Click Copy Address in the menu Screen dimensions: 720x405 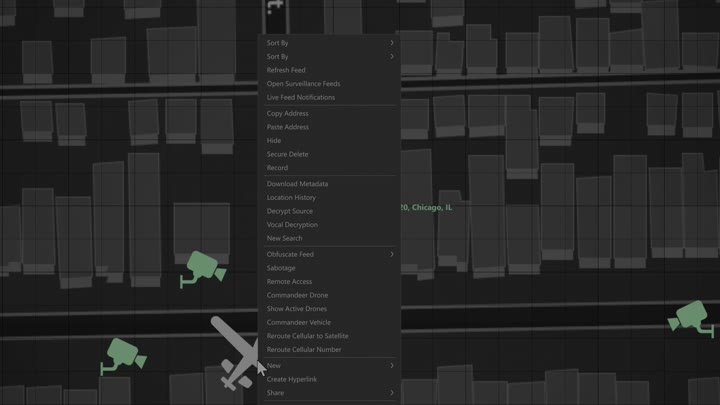click(x=287, y=114)
